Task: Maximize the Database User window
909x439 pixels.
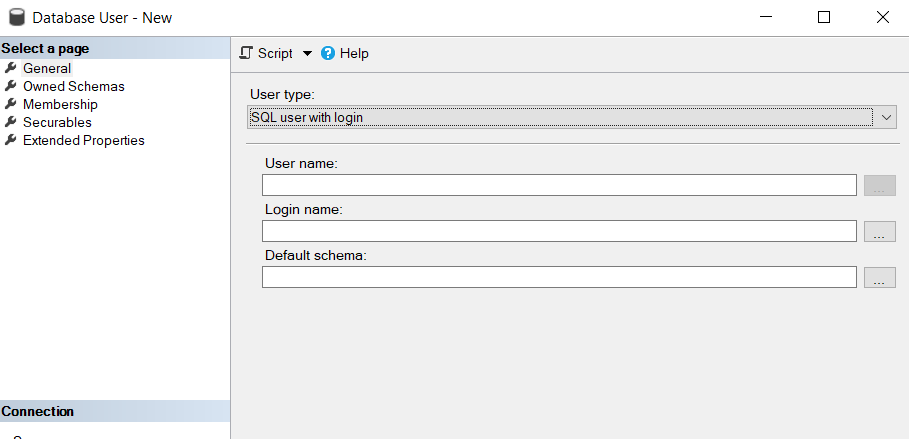Action: (824, 17)
